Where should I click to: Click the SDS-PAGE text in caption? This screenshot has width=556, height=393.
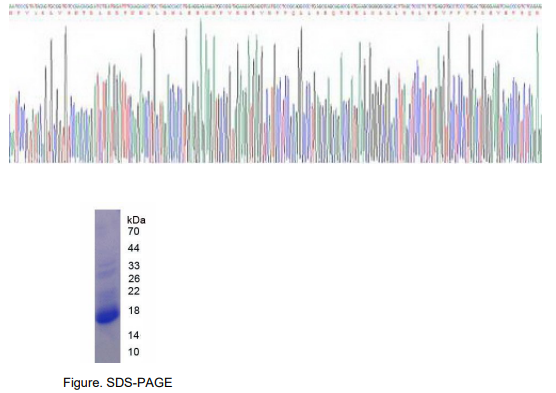[x=139, y=382]
